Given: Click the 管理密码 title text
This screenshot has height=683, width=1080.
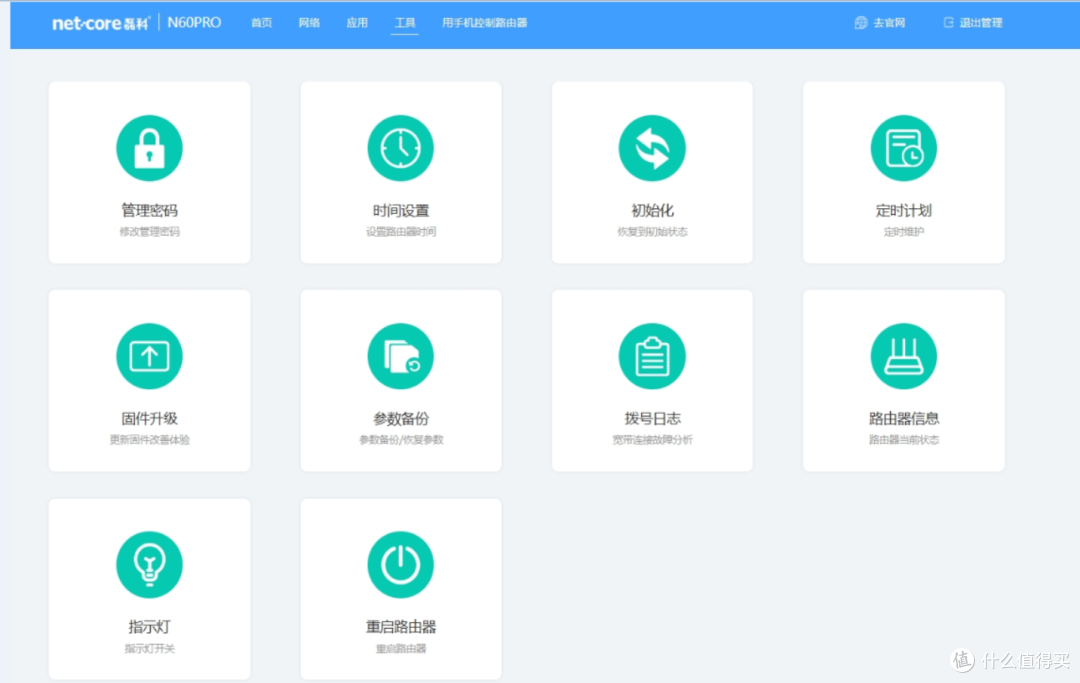Looking at the screenshot, I should coord(149,210).
